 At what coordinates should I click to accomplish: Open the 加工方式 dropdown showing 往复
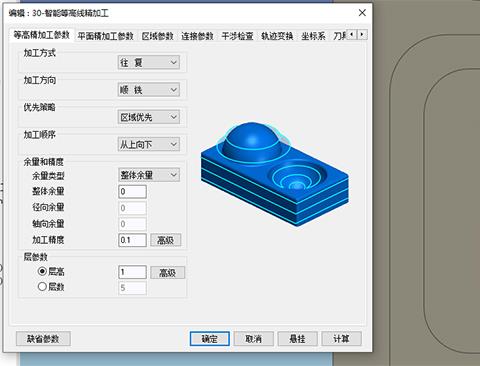tap(149, 62)
